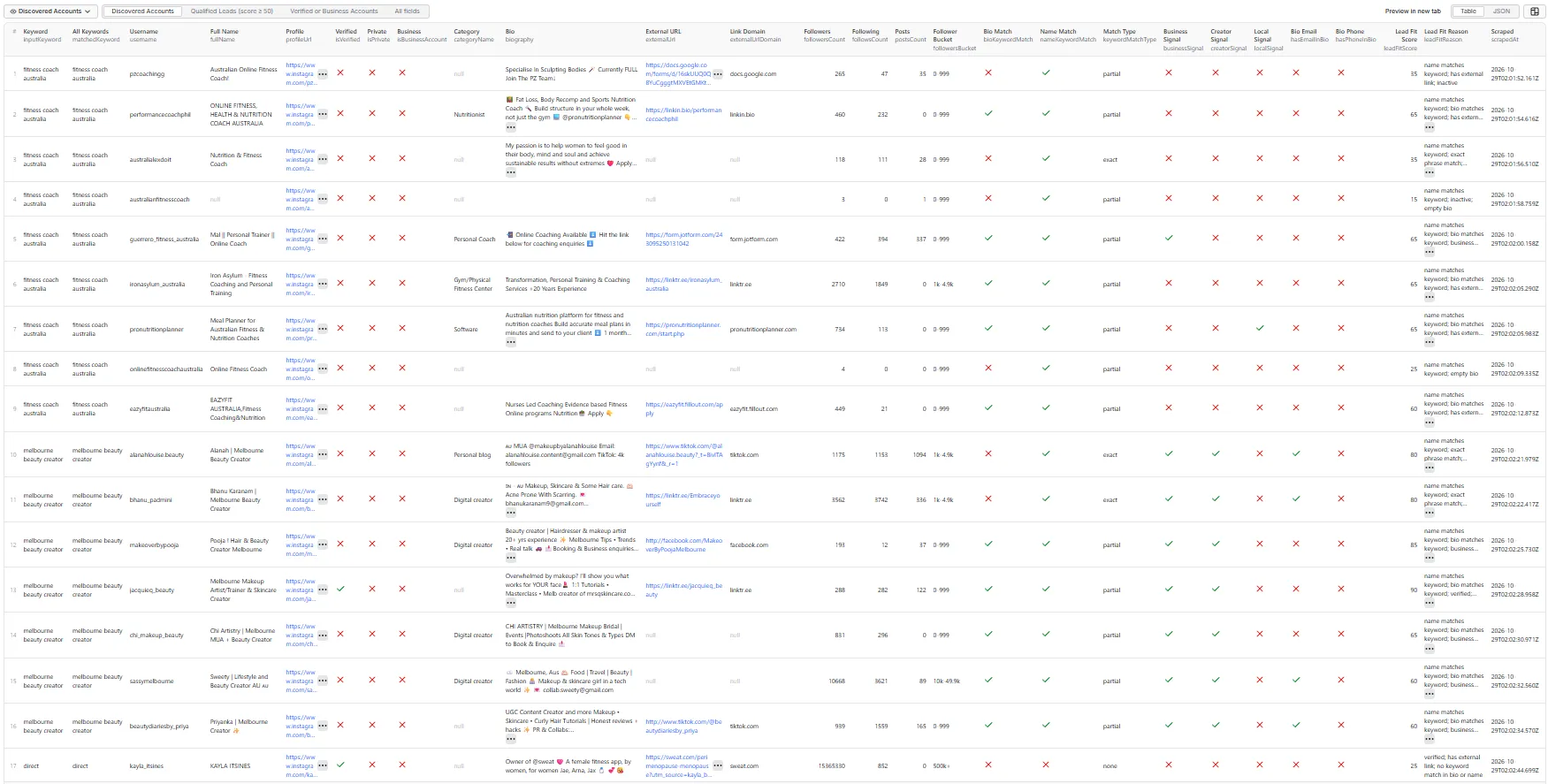Open the pronutritionplanner.com external URL link
The height and width of the screenshot is (784, 1548).
point(683,330)
